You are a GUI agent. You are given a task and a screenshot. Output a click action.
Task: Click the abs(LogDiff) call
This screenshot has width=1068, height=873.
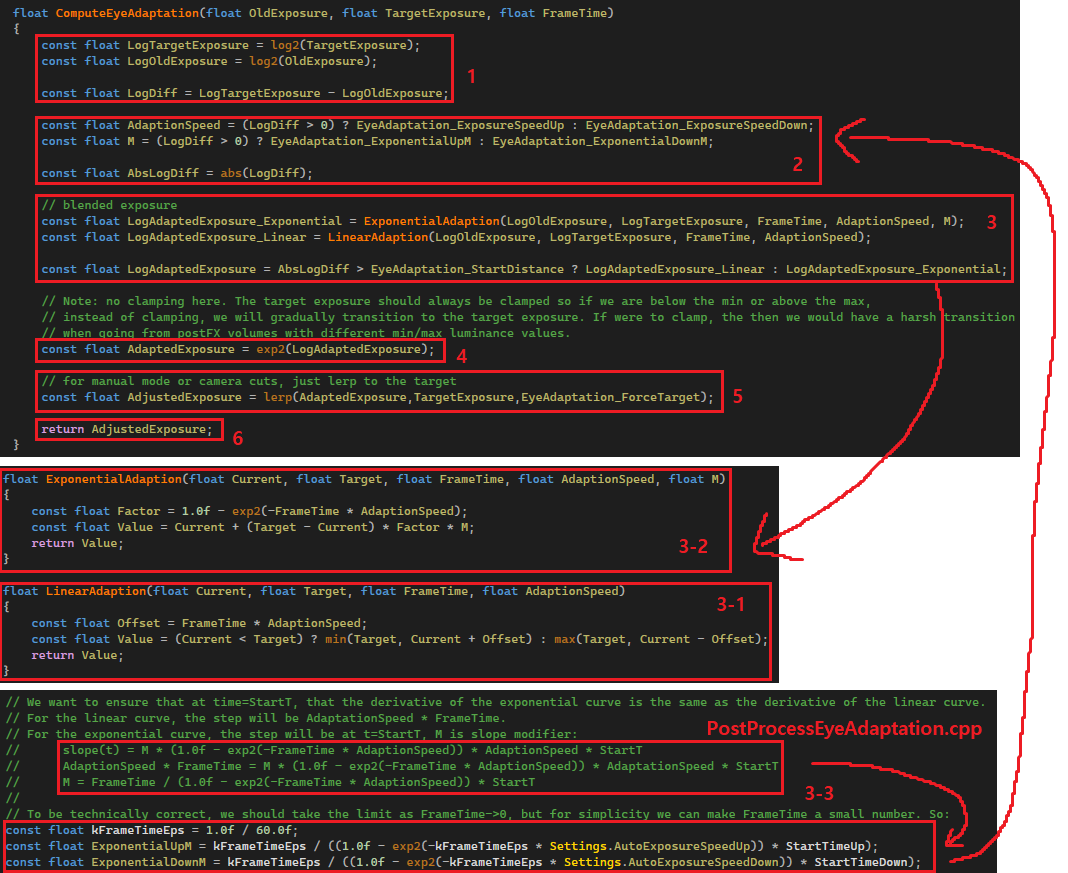point(263,174)
